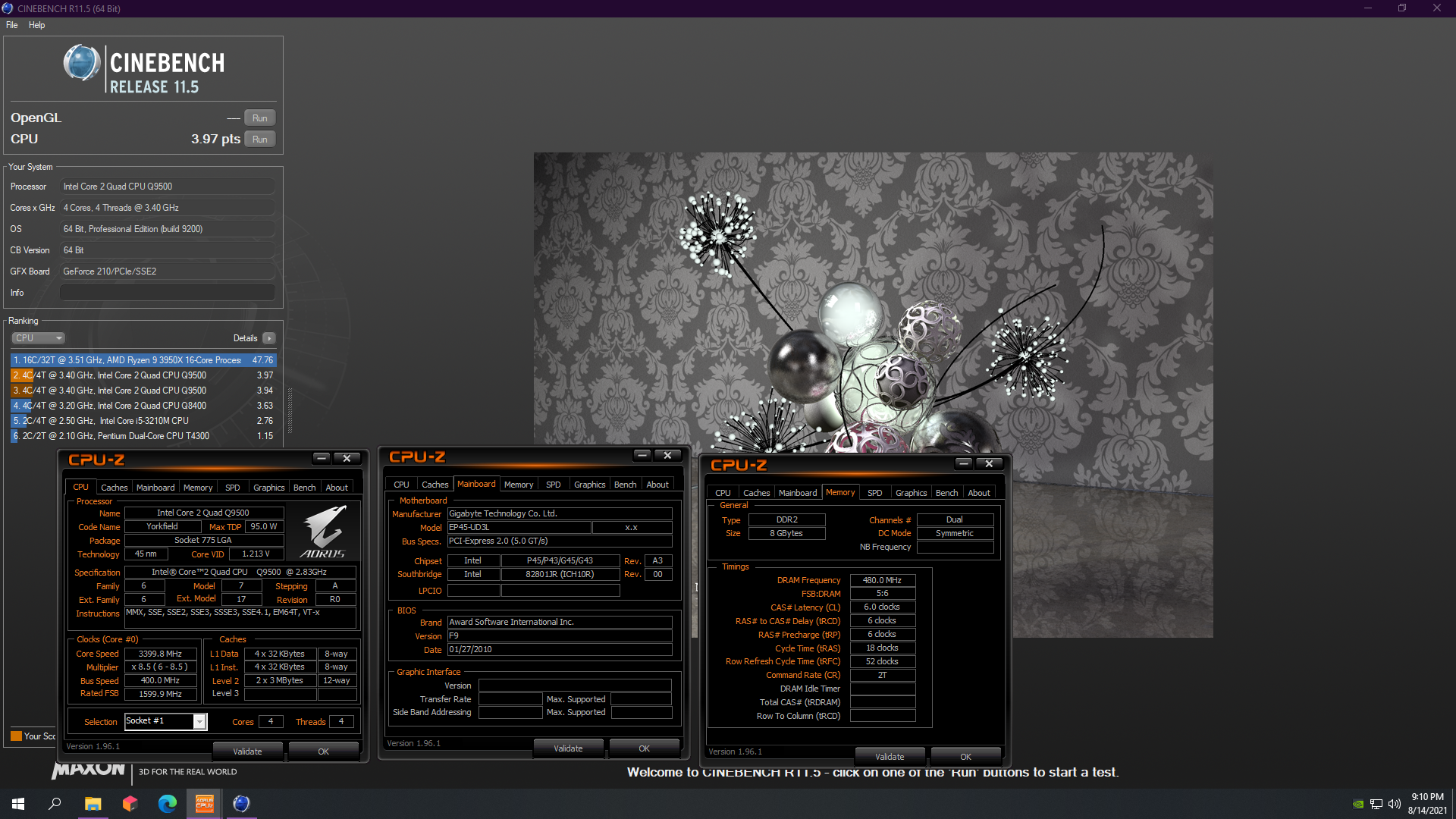Click Validate in the left CPU-Z window

click(247, 752)
